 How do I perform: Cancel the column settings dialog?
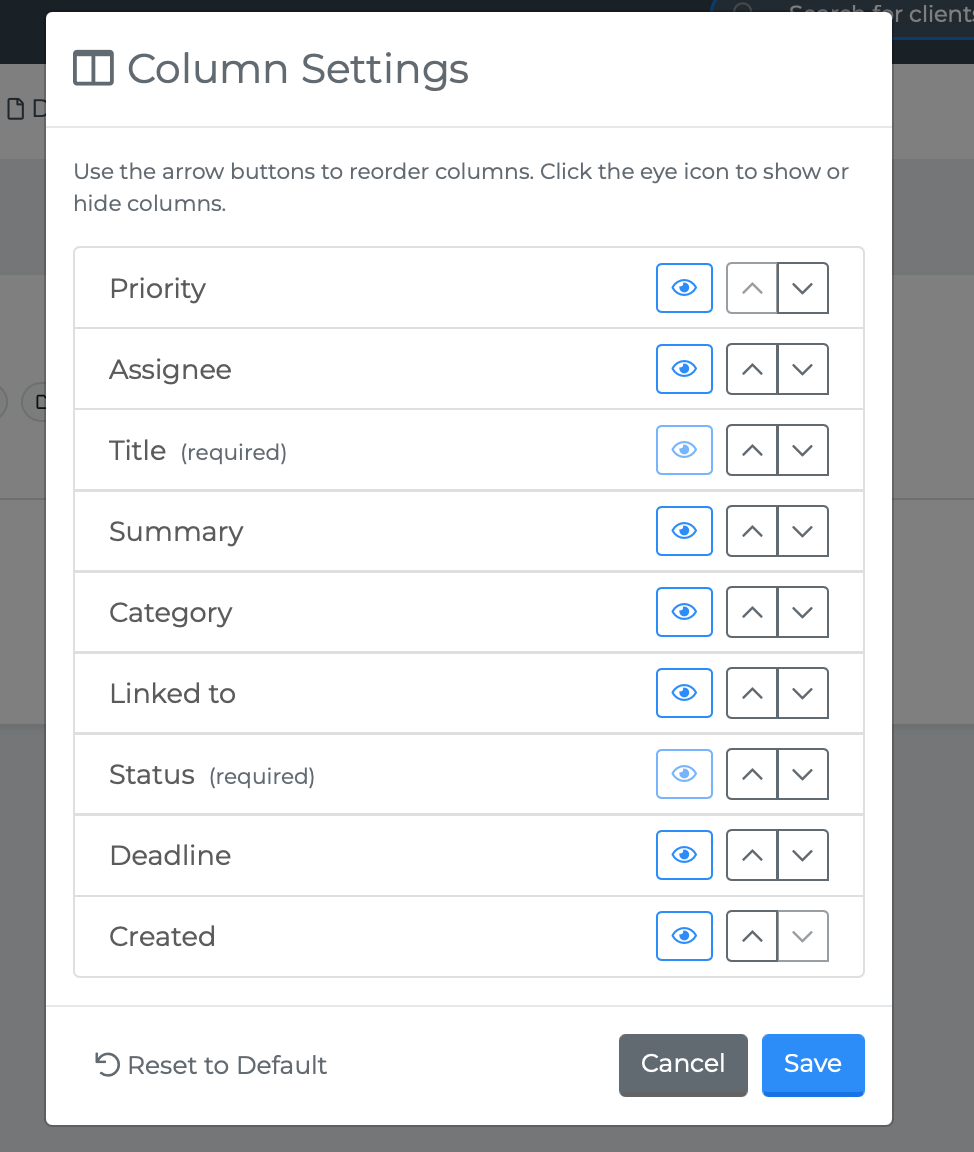tap(683, 1064)
